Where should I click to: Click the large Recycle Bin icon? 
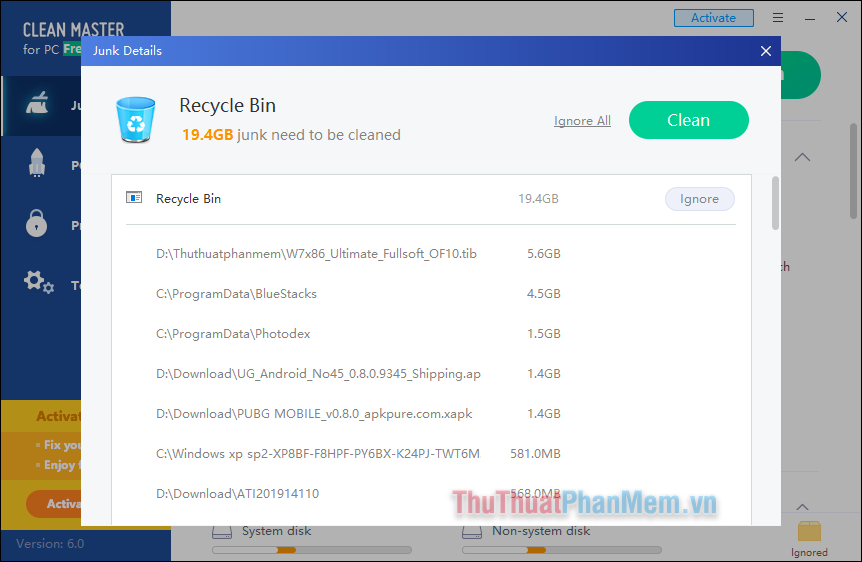pyautogui.click(x=135, y=119)
